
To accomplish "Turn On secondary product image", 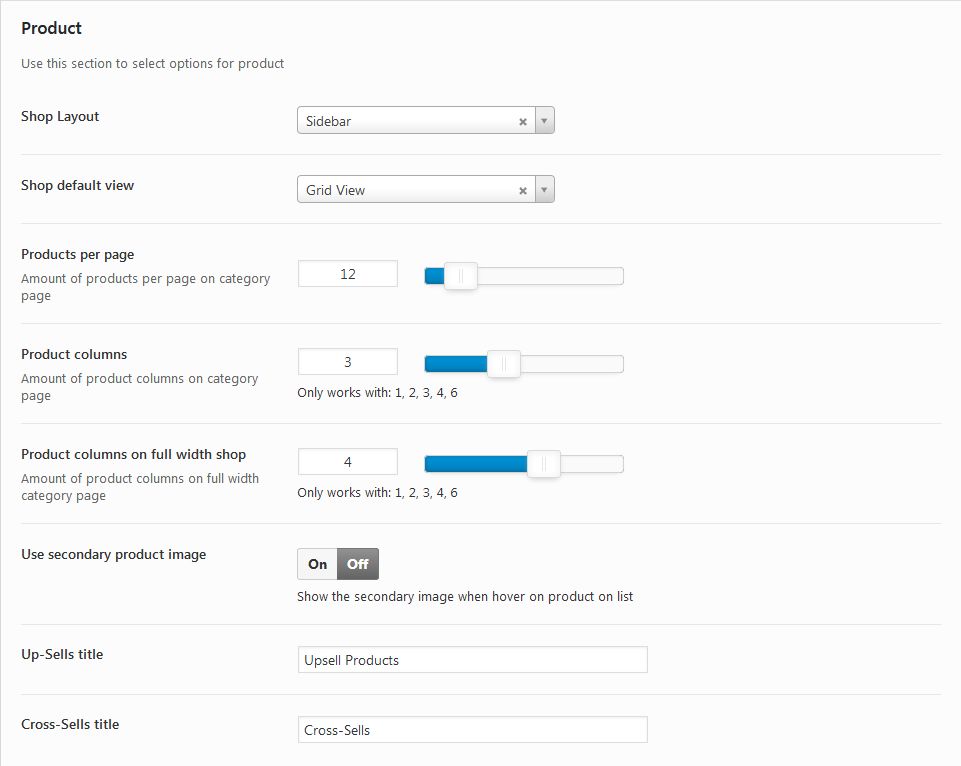I will tap(317, 564).
